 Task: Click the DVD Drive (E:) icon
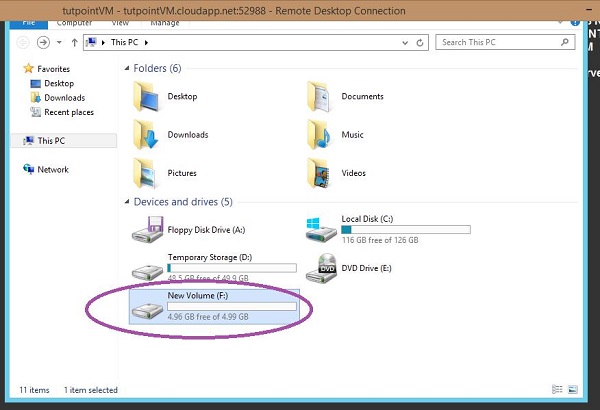click(324, 266)
